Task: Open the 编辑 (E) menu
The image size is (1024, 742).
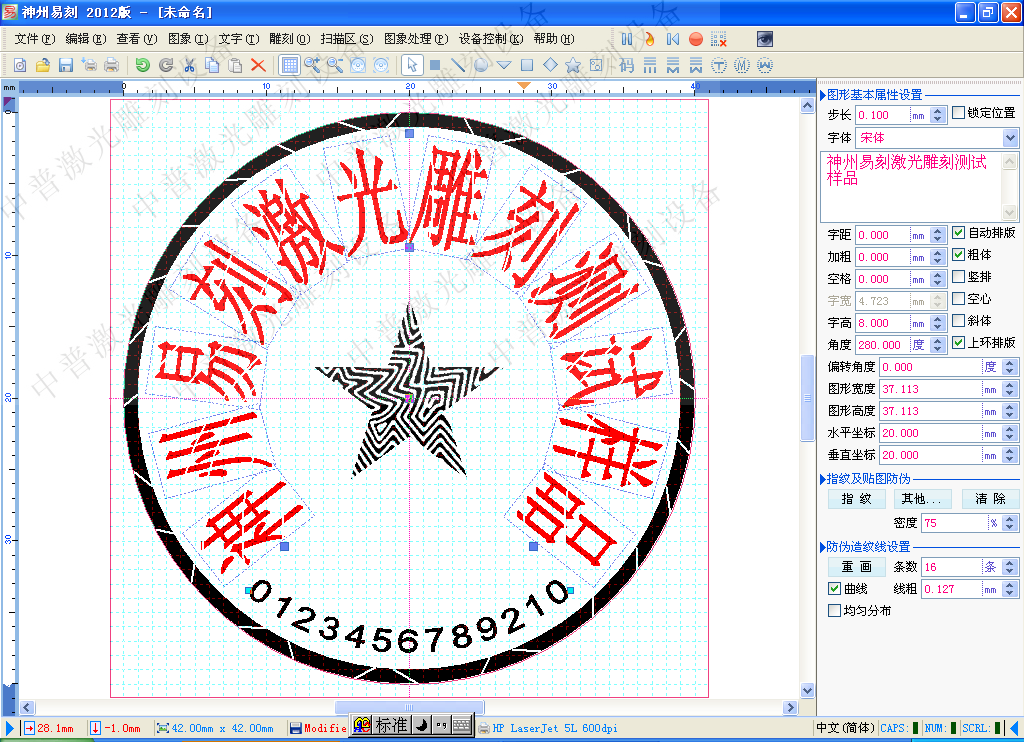Action: click(x=86, y=39)
